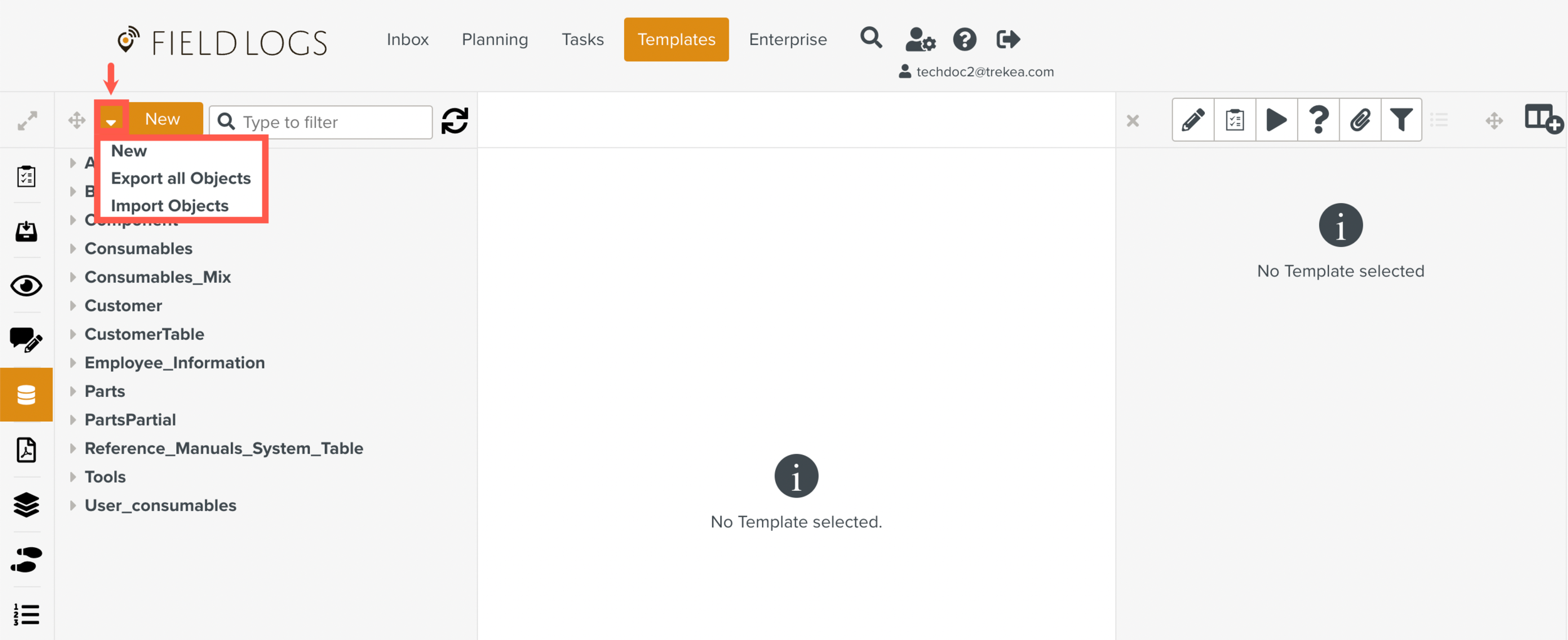Image resolution: width=1568 pixels, height=640 pixels.
Task: Open the user management gear icon
Action: click(921, 40)
